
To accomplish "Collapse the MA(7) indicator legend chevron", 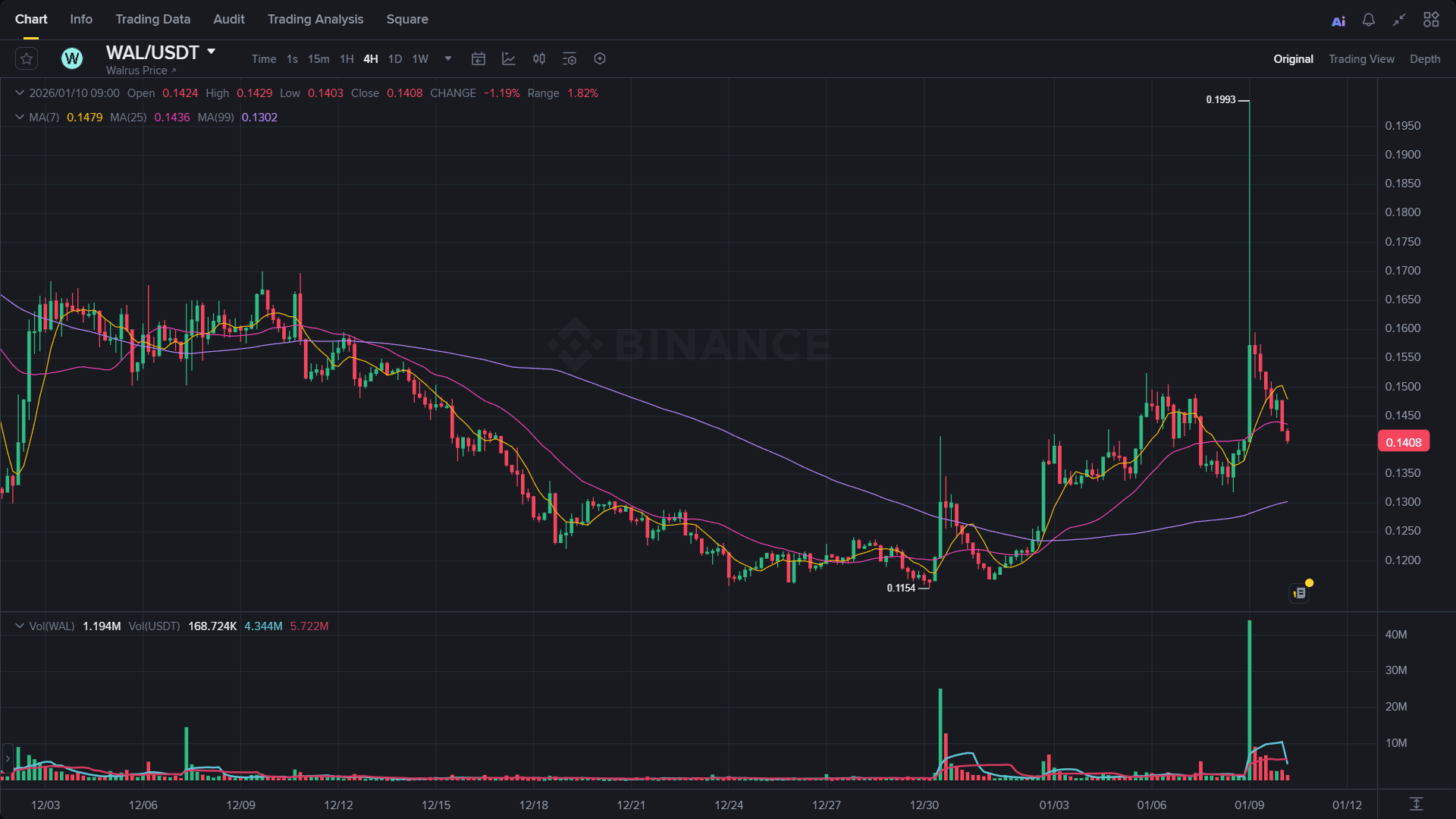I will click(x=20, y=117).
